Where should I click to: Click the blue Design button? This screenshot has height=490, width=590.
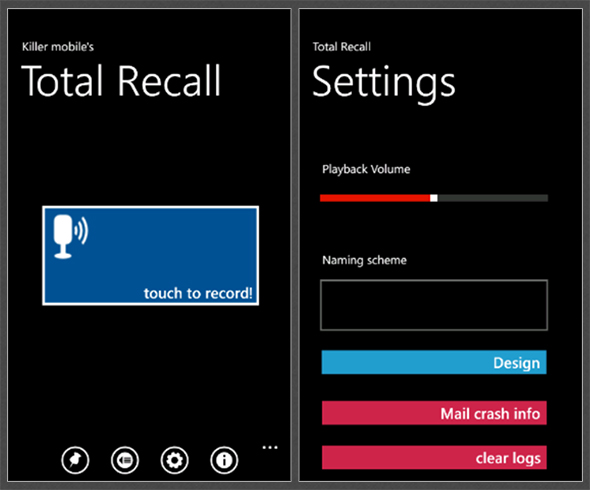(x=434, y=362)
